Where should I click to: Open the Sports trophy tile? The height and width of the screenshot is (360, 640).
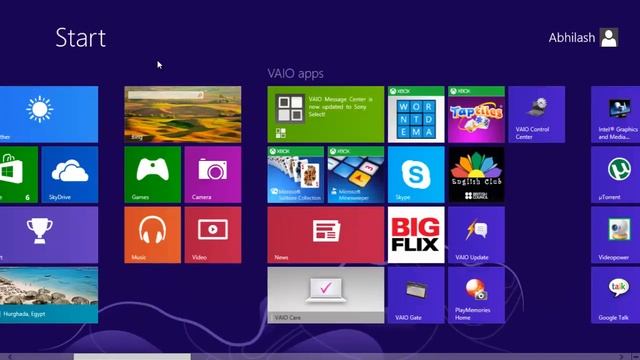[x=49, y=235]
